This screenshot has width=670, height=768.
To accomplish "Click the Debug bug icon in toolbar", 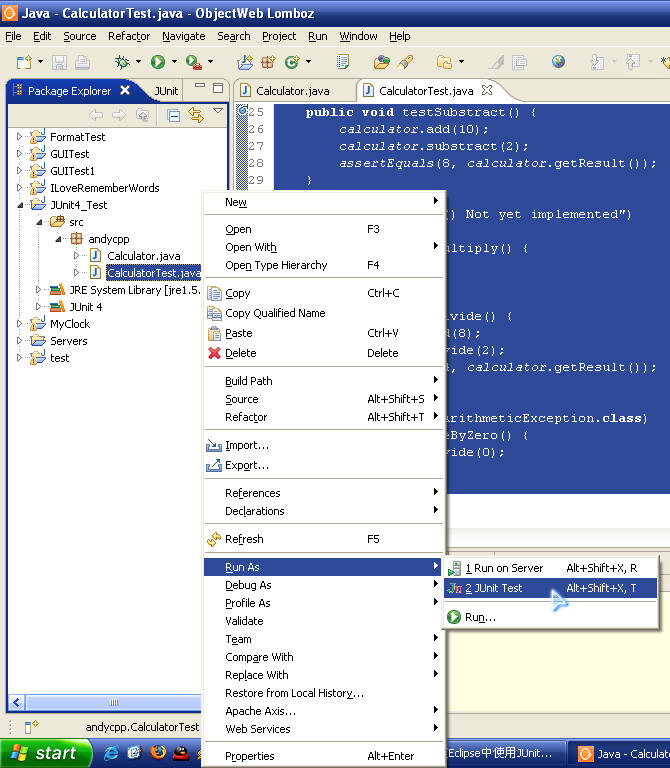I will (x=122, y=62).
